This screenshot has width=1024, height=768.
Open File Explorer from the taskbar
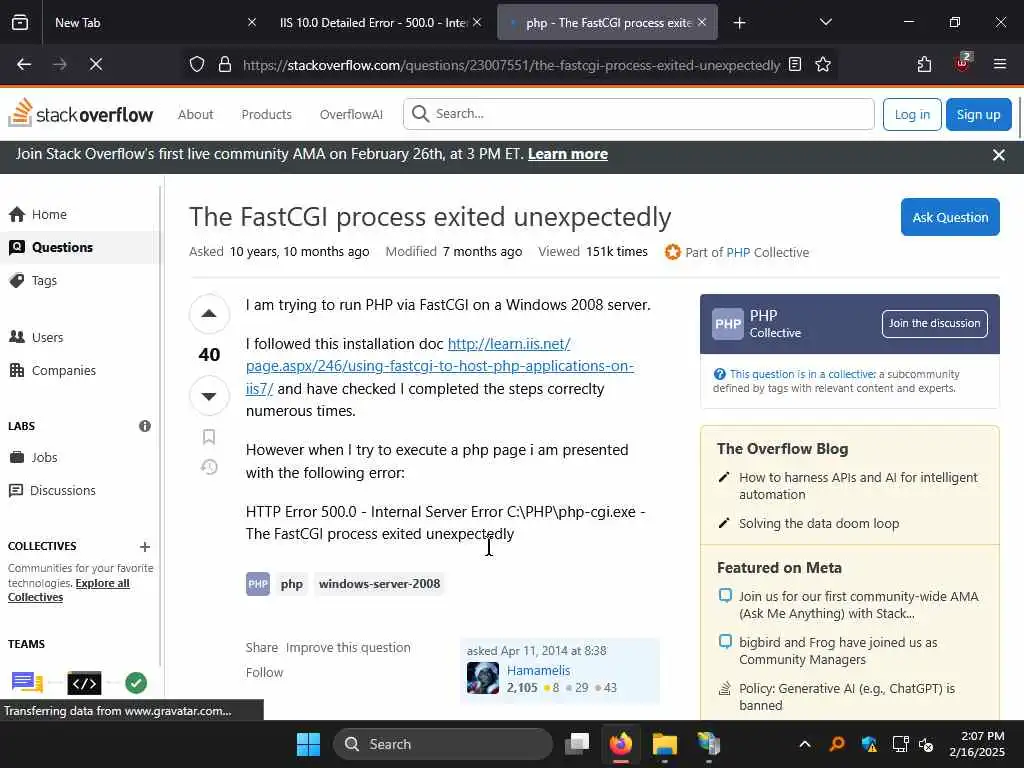pos(664,744)
